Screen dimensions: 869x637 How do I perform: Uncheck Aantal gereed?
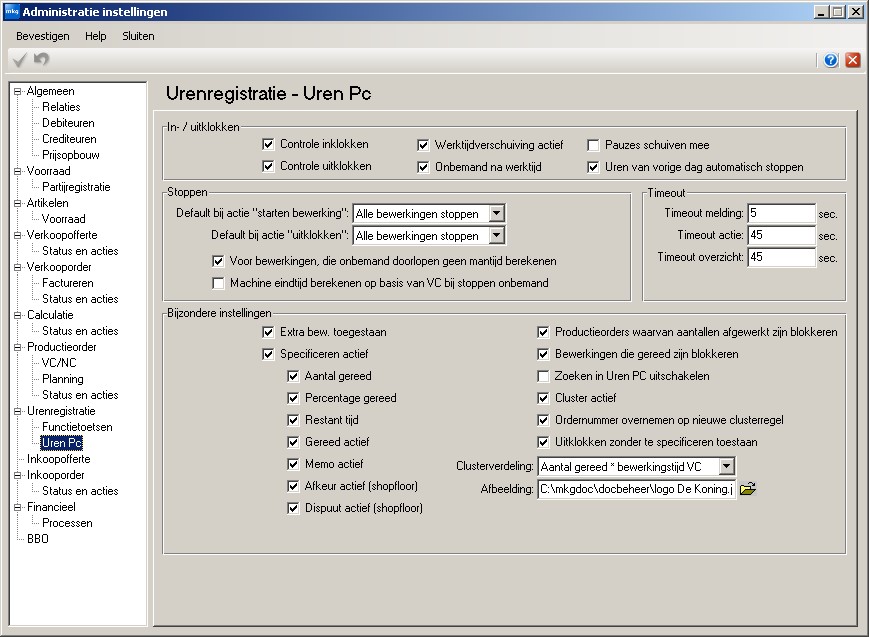[293, 376]
